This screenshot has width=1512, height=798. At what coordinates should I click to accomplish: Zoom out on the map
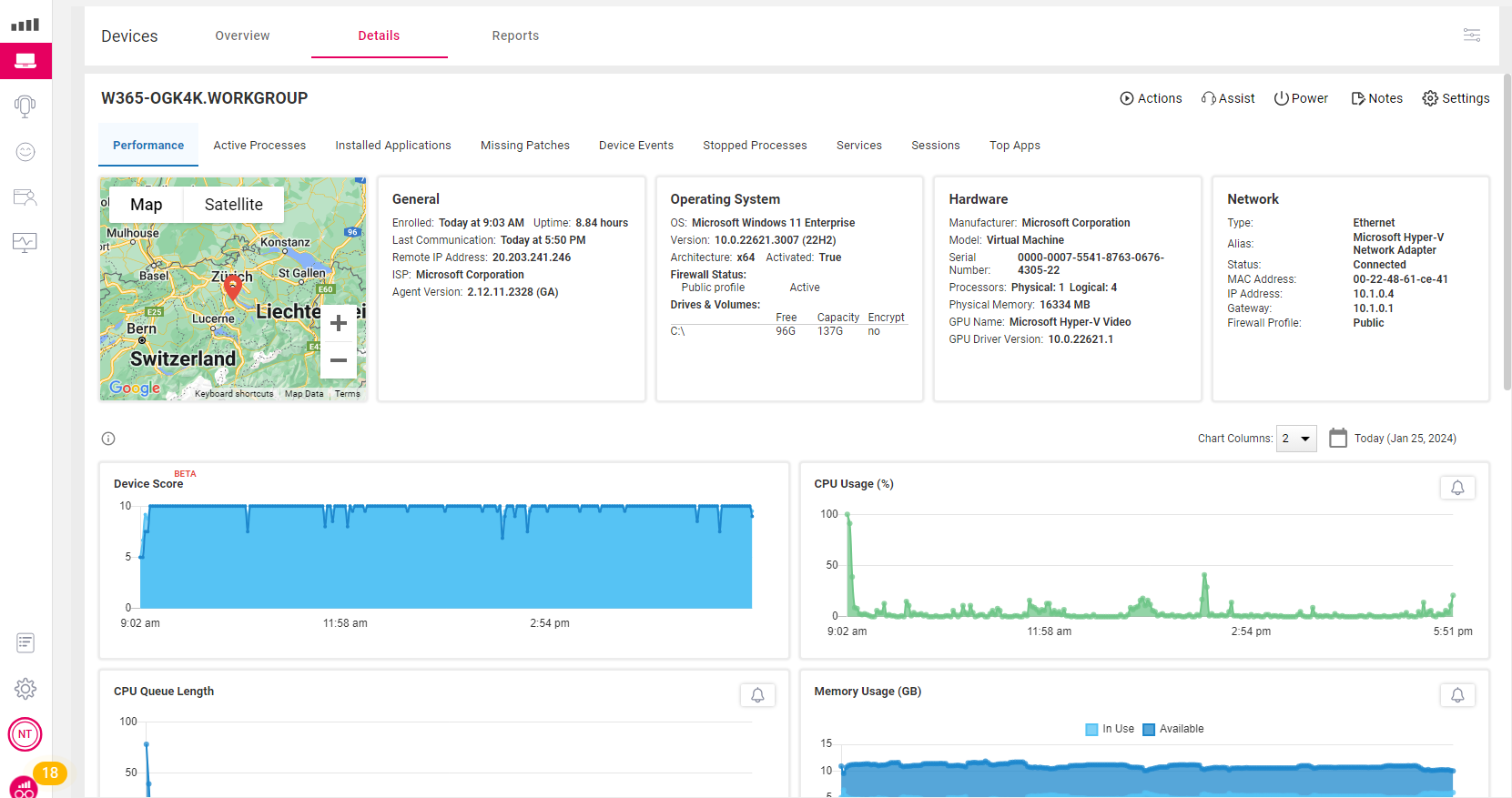point(339,360)
